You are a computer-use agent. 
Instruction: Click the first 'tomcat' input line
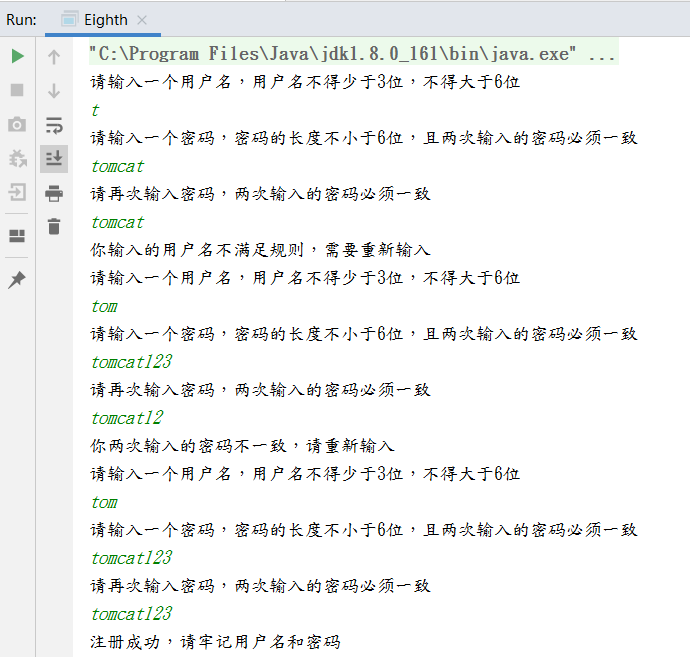point(117,166)
